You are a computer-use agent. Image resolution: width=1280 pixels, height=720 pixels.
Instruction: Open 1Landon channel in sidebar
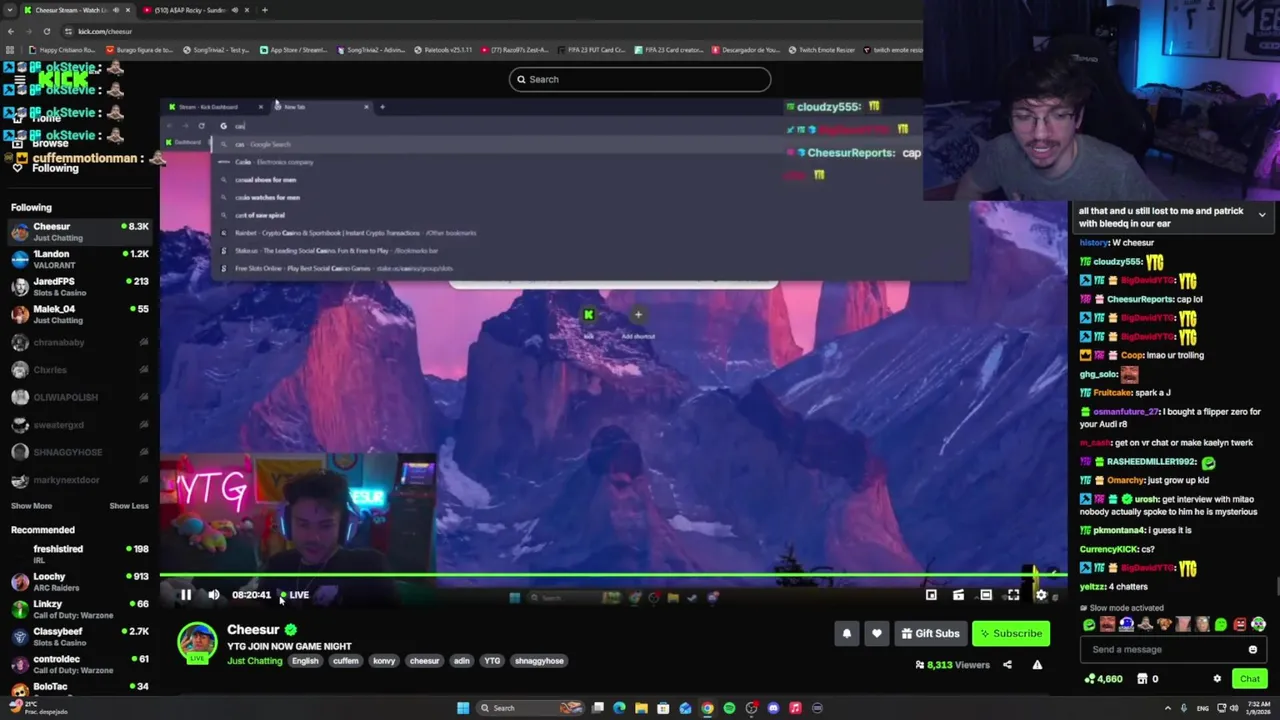click(80, 260)
